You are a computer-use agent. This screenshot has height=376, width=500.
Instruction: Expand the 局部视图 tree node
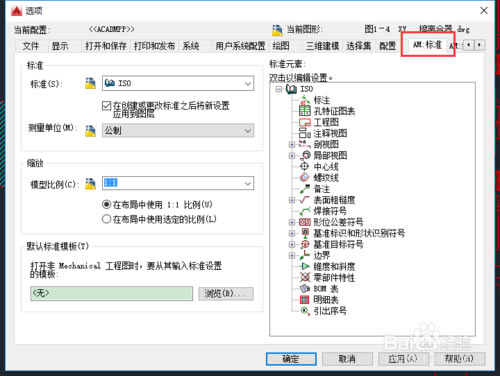coord(292,155)
